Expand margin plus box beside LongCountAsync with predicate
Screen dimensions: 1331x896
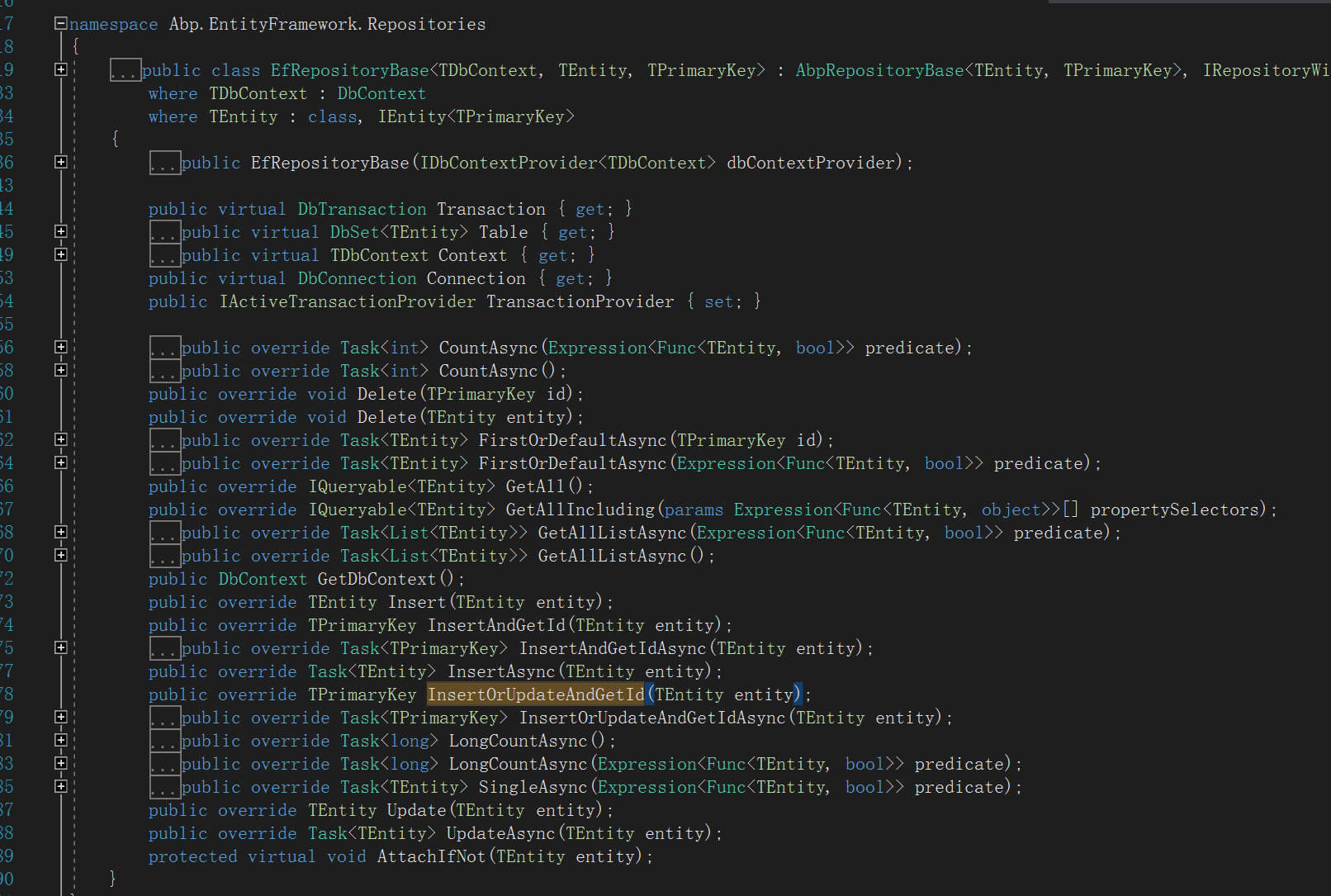tap(60, 764)
